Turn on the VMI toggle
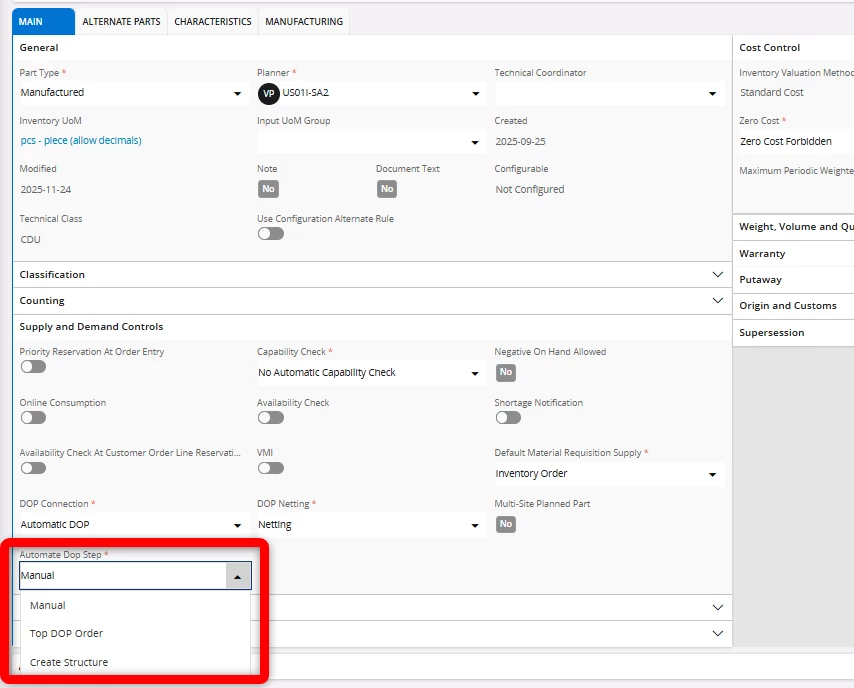 point(270,468)
